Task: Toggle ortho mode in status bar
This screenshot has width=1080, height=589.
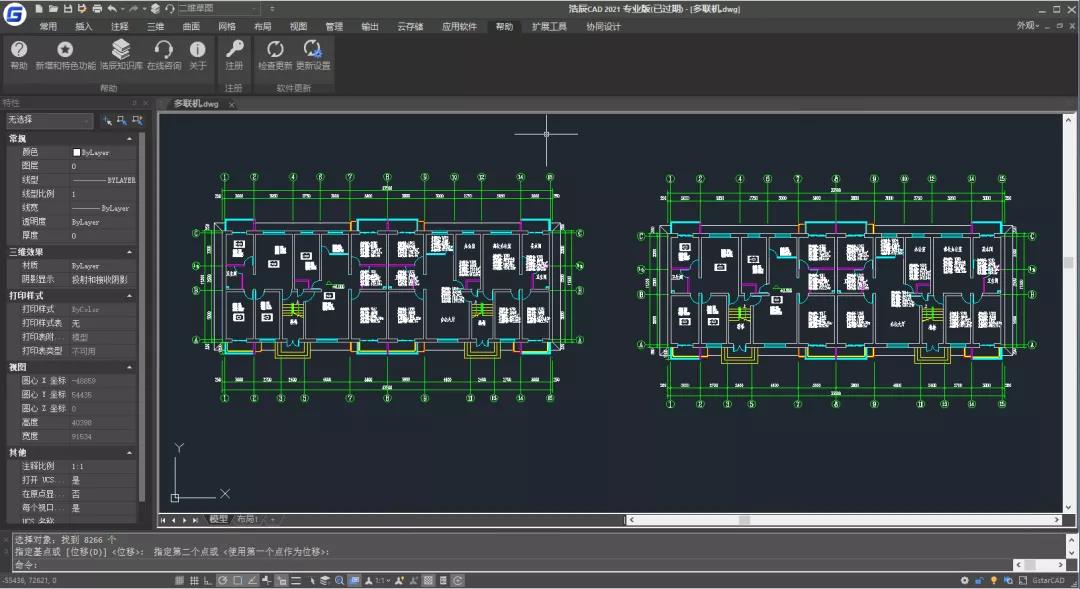Action: coord(208,581)
